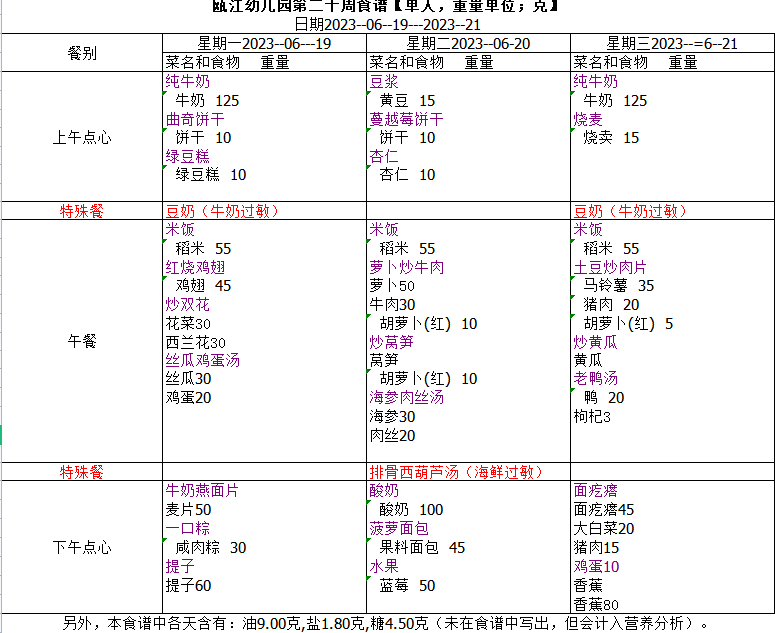Click the 一口粽 dish name
The width and height of the screenshot is (775, 633).
[x=187, y=528]
